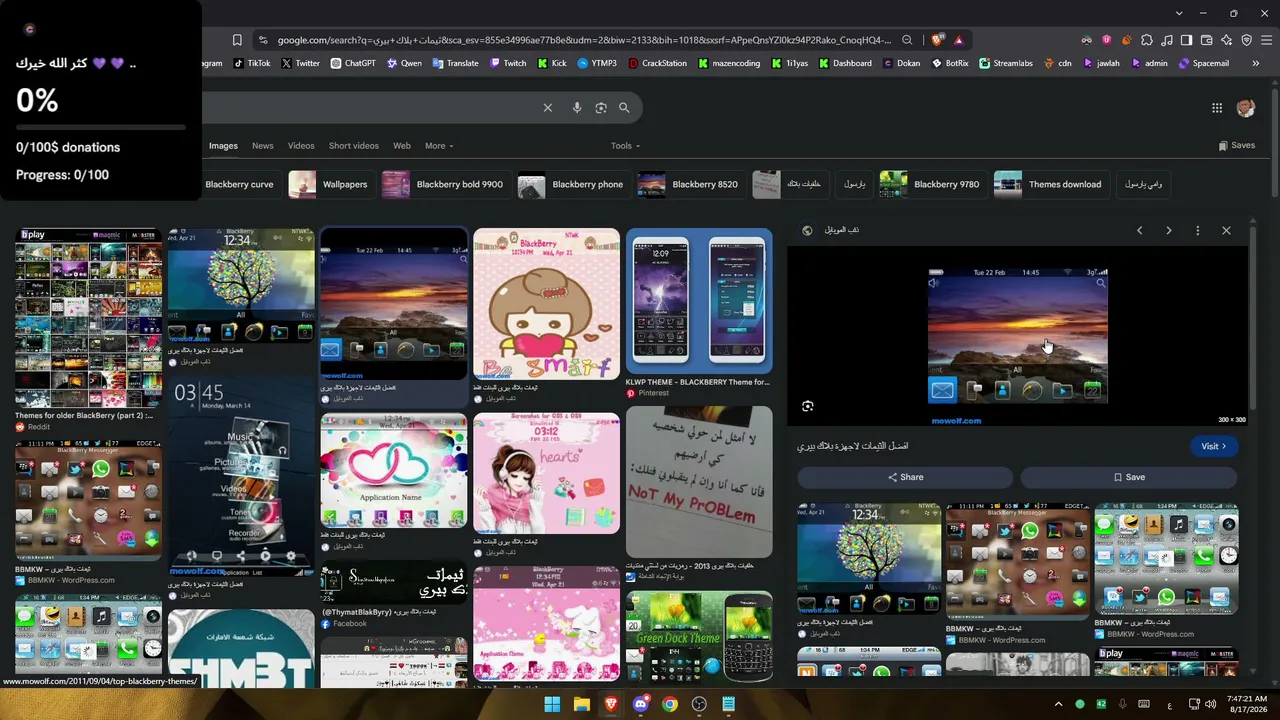Clear the Google search box text
1280x720 pixels.
click(547, 108)
